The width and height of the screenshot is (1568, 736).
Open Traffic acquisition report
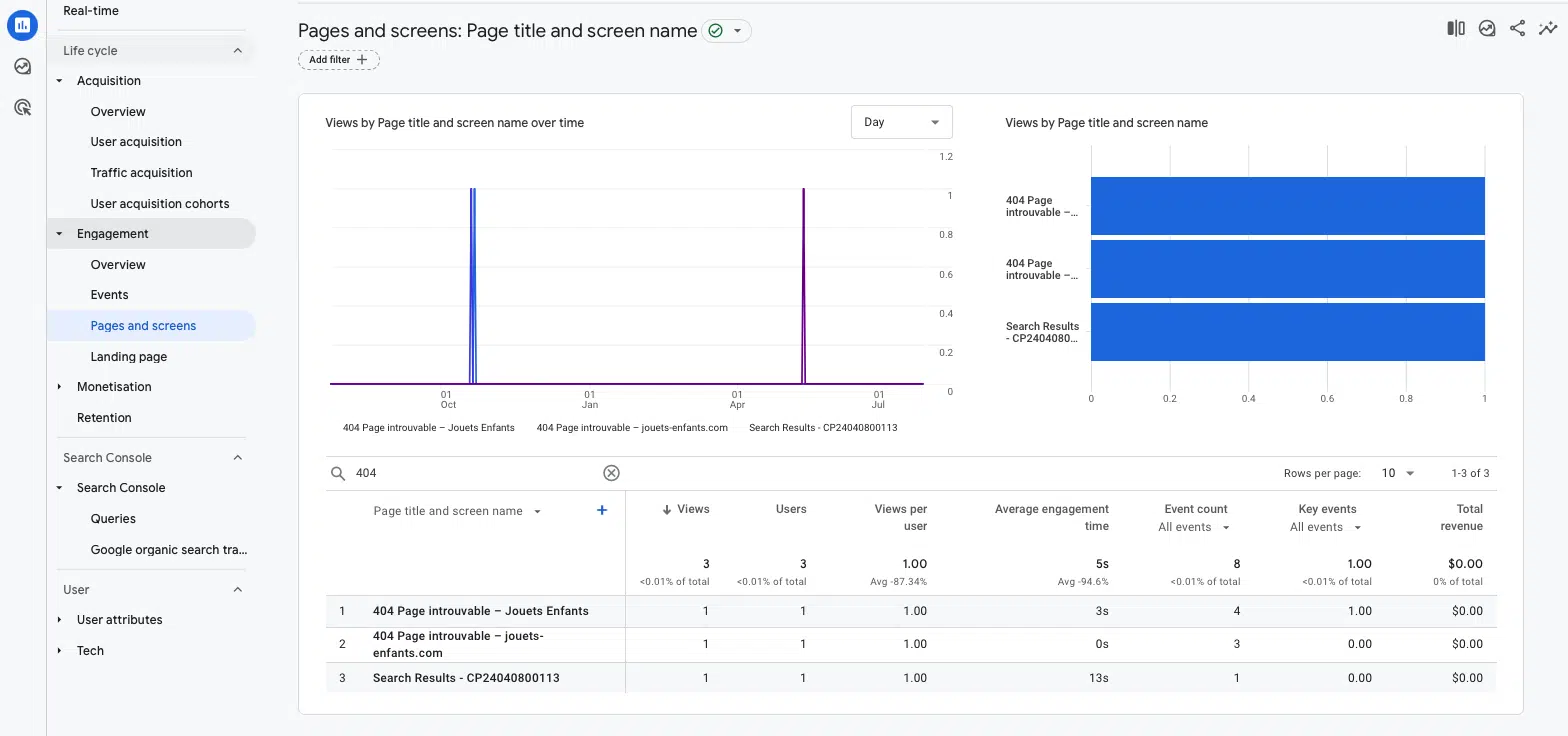click(x=141, y=173)
